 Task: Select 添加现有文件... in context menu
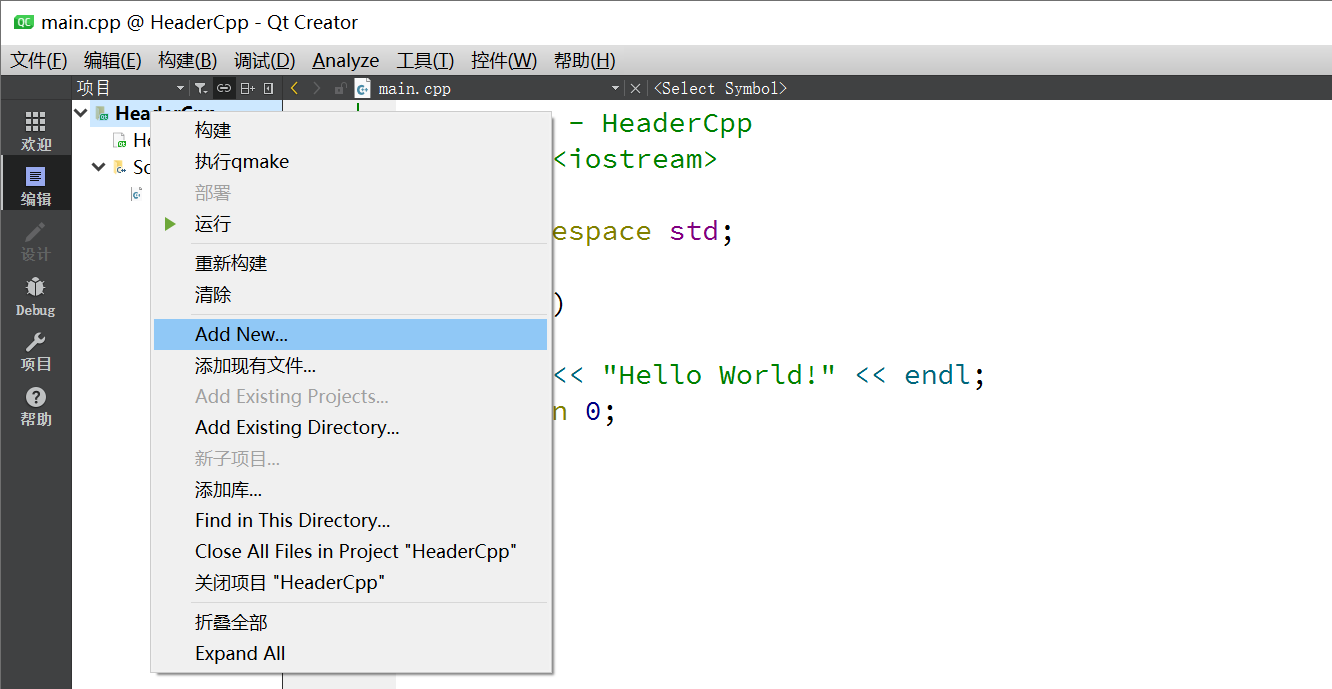(x=350, y=366)
